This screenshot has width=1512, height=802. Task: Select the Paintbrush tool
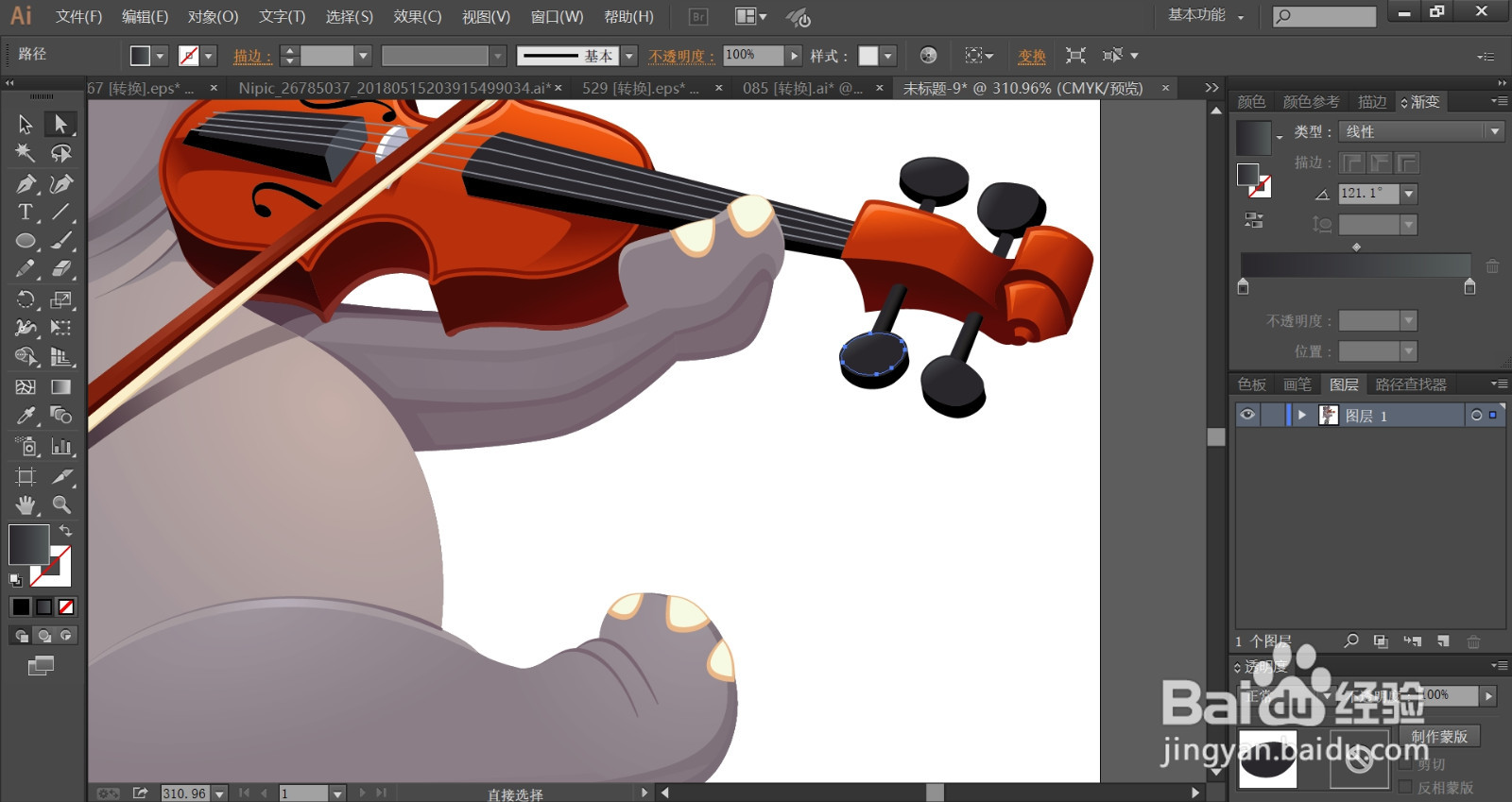[60, 241]
